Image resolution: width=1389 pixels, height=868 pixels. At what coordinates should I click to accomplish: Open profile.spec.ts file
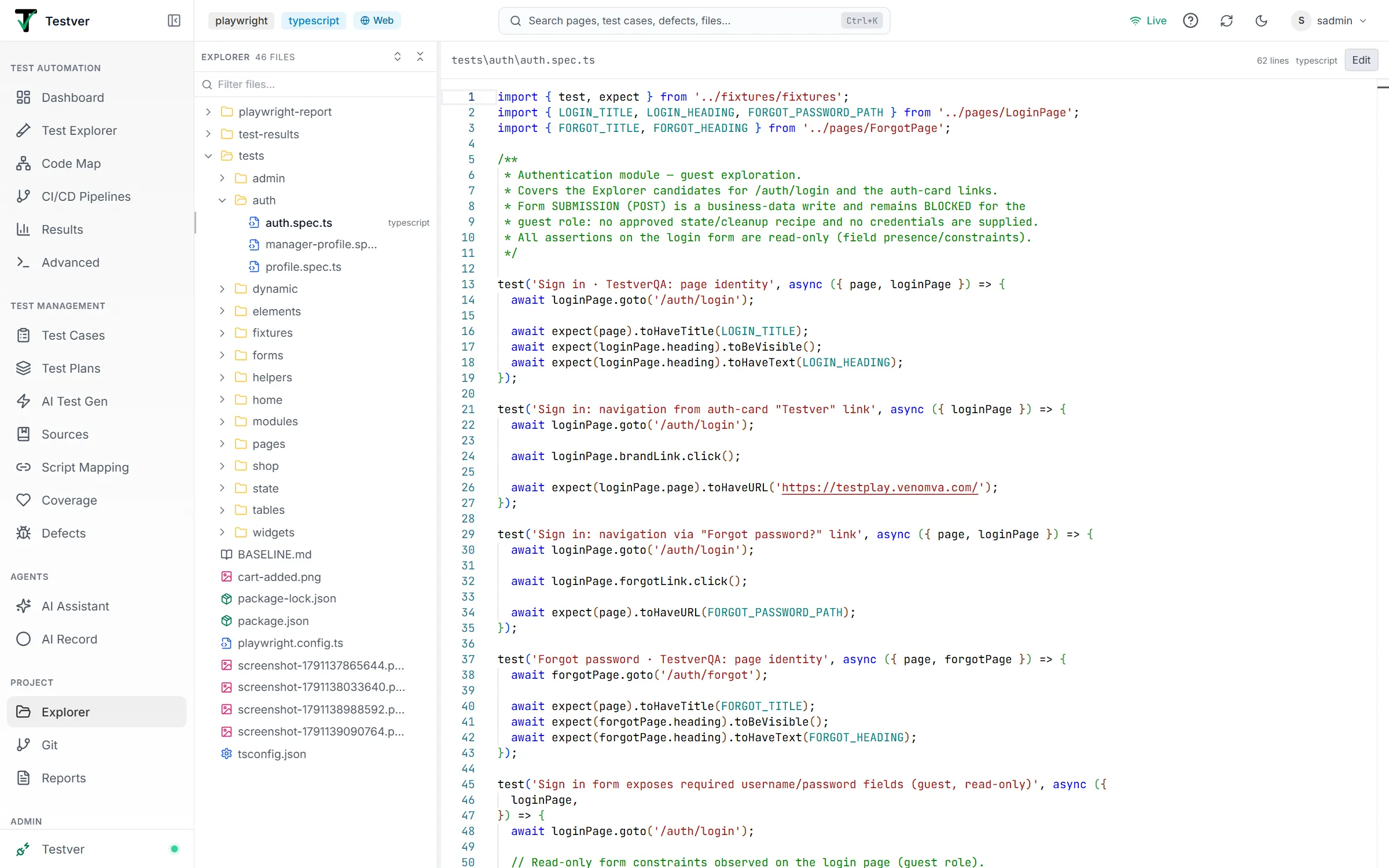315,267
